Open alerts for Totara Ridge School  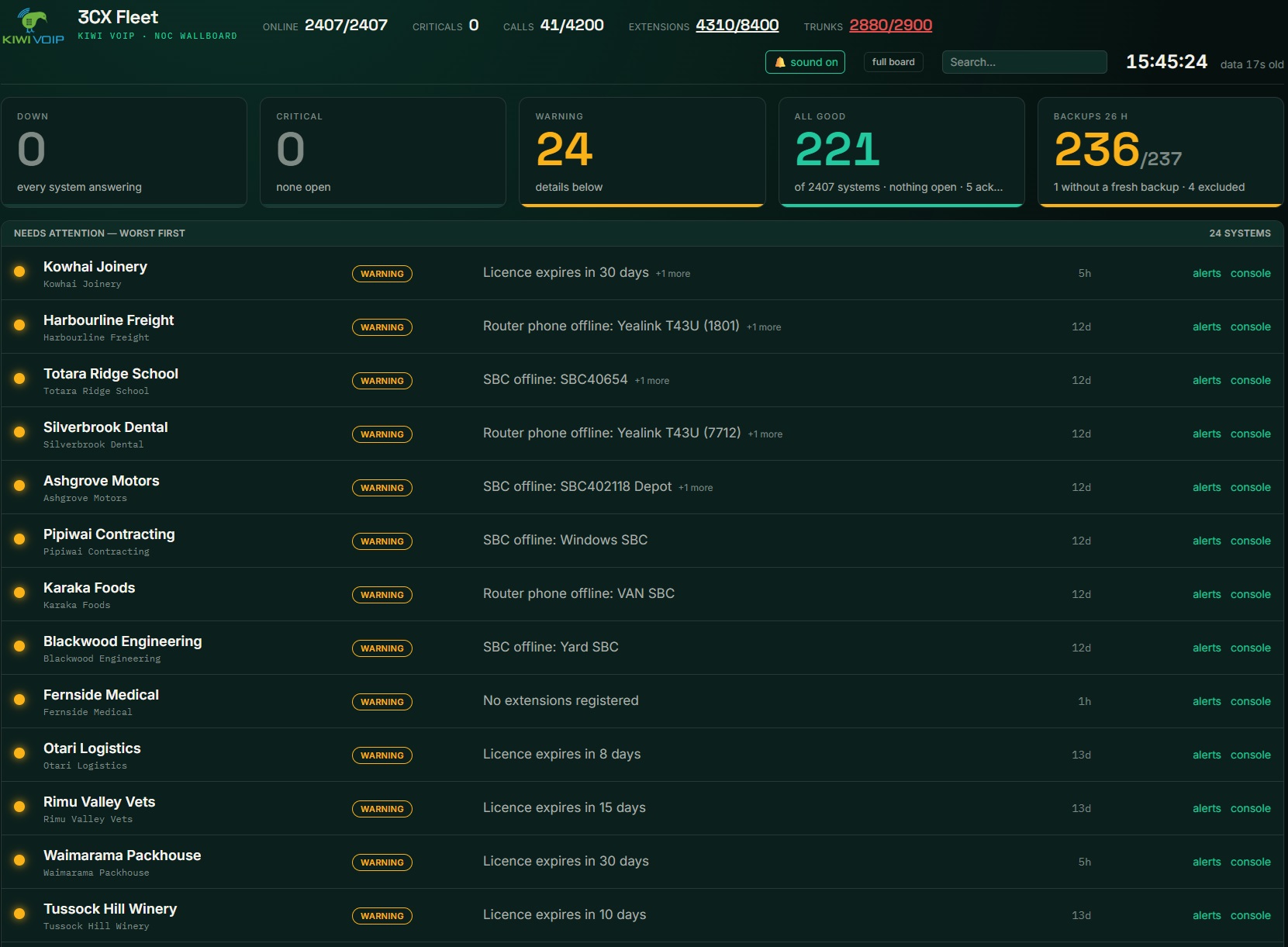point(1207,380)
